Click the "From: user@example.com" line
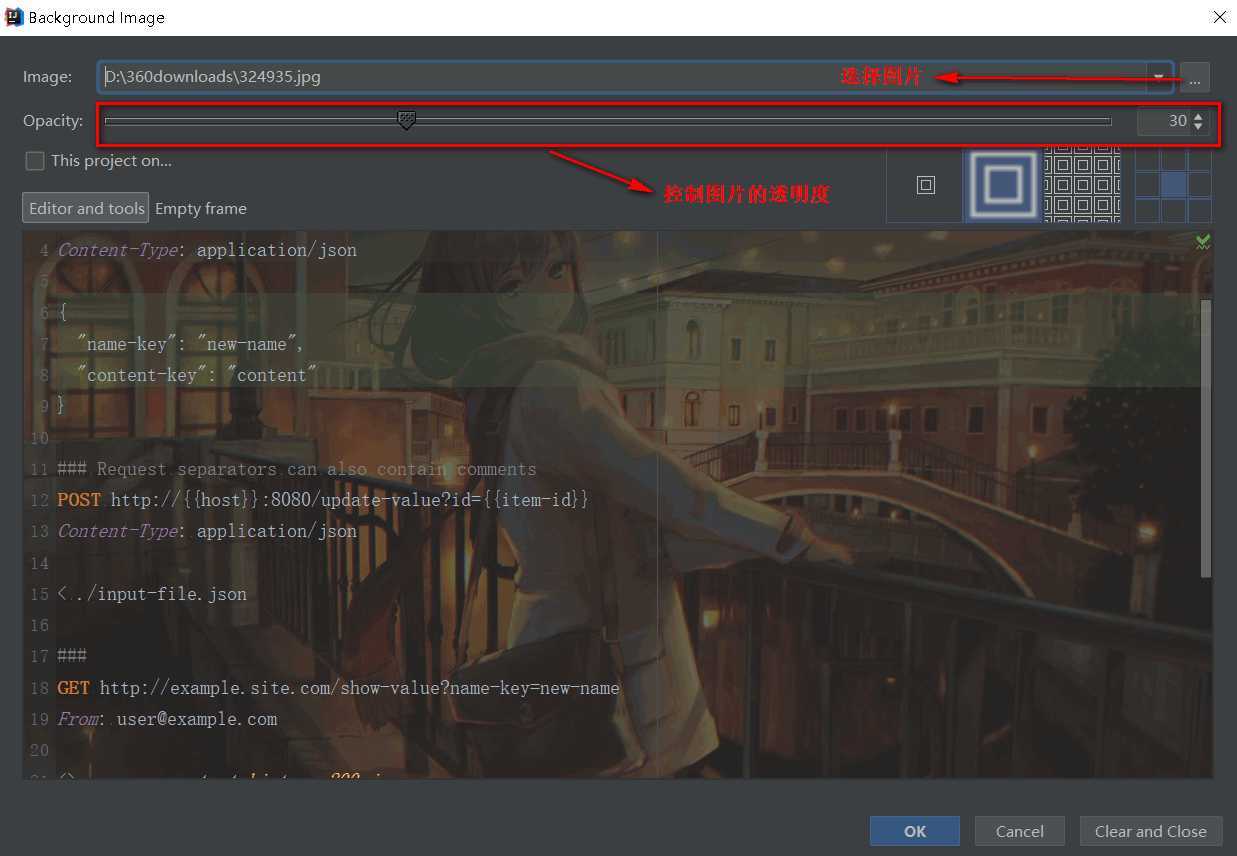1237x856 pixels. [x=167, y=719]
